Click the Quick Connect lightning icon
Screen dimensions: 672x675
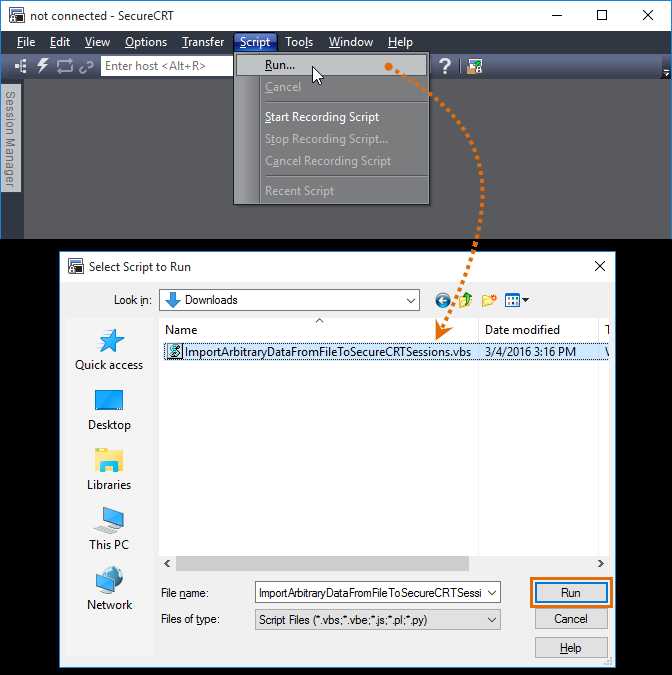click(x=43, y=66)
